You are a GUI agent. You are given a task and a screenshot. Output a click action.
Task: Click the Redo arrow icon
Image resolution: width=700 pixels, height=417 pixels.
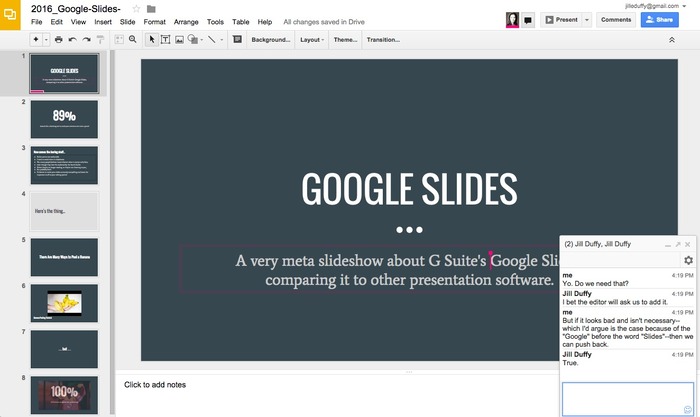pos(87,39)
